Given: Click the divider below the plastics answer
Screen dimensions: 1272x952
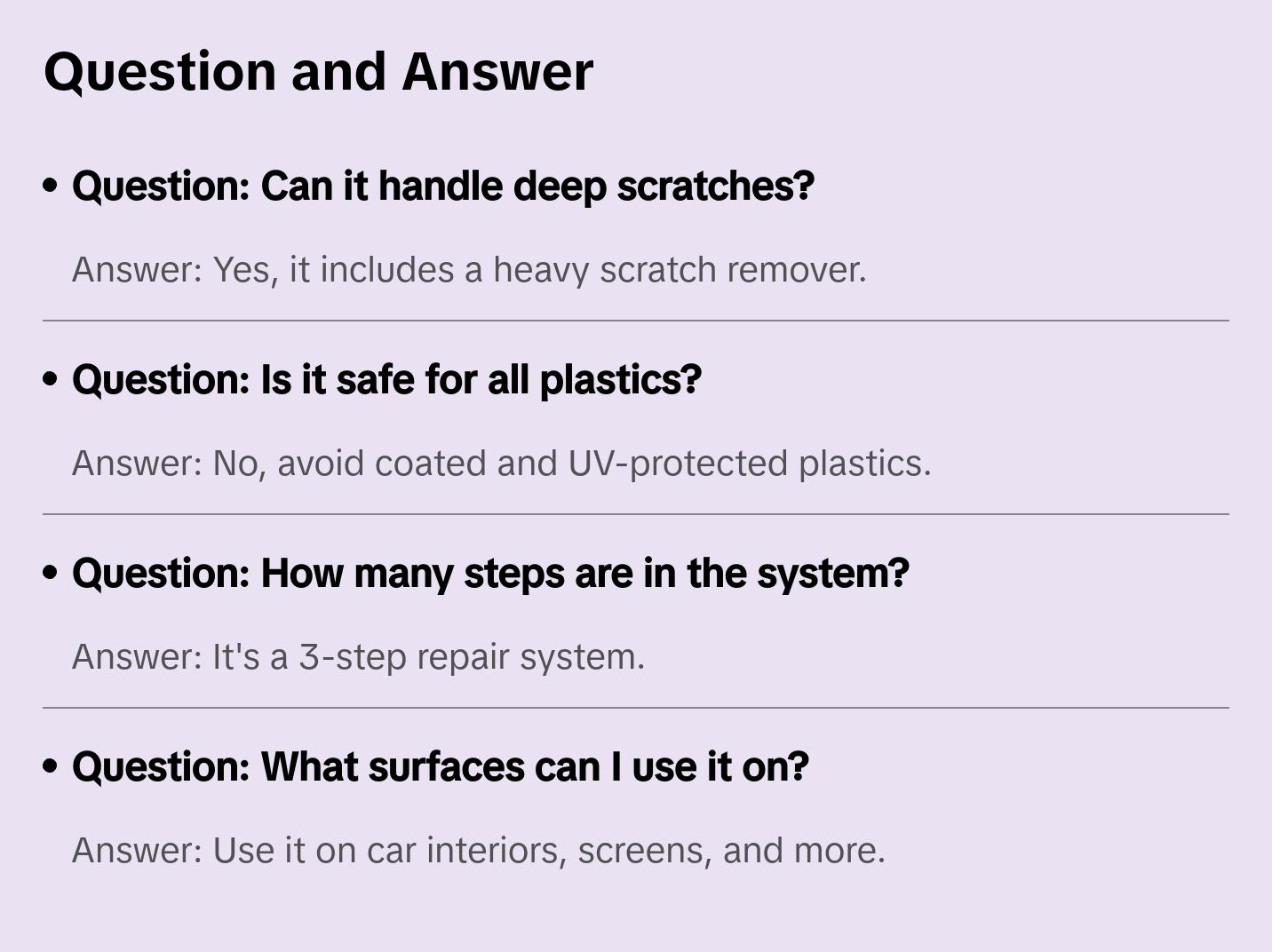Looking at the screenshot, I should click(x=635, y=514).
